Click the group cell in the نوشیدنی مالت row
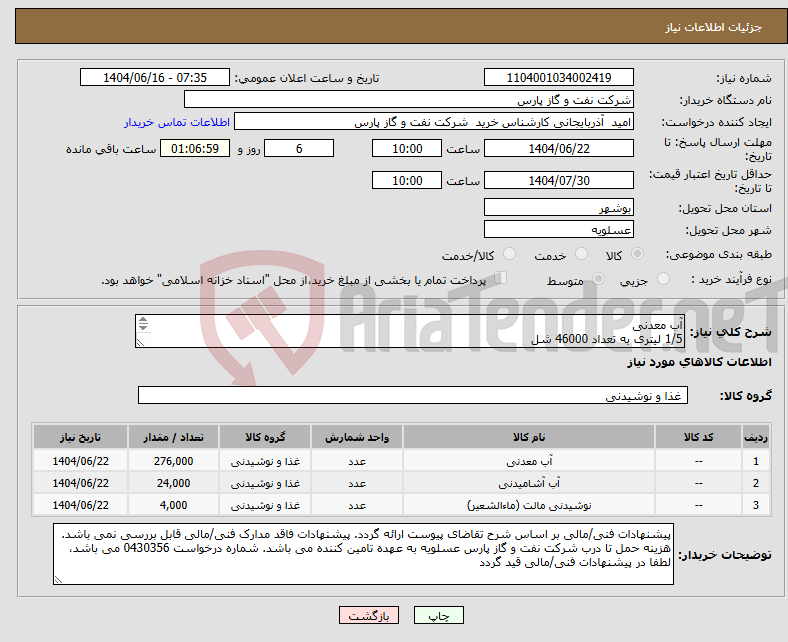The width and height of the screenshot is (788, 642). point(265,505)
